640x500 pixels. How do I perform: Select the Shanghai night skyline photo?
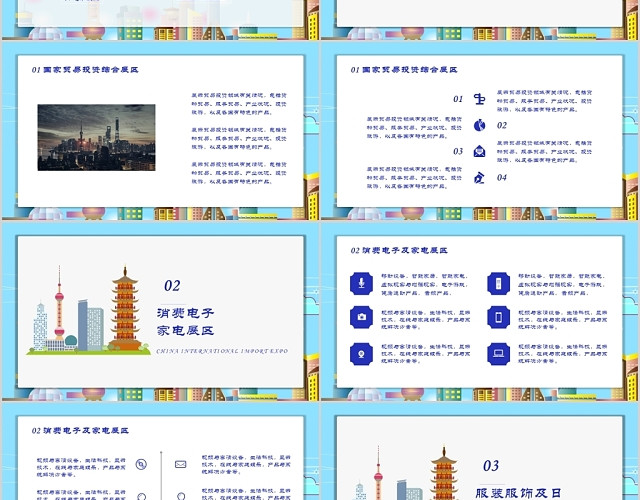point(96,138)
